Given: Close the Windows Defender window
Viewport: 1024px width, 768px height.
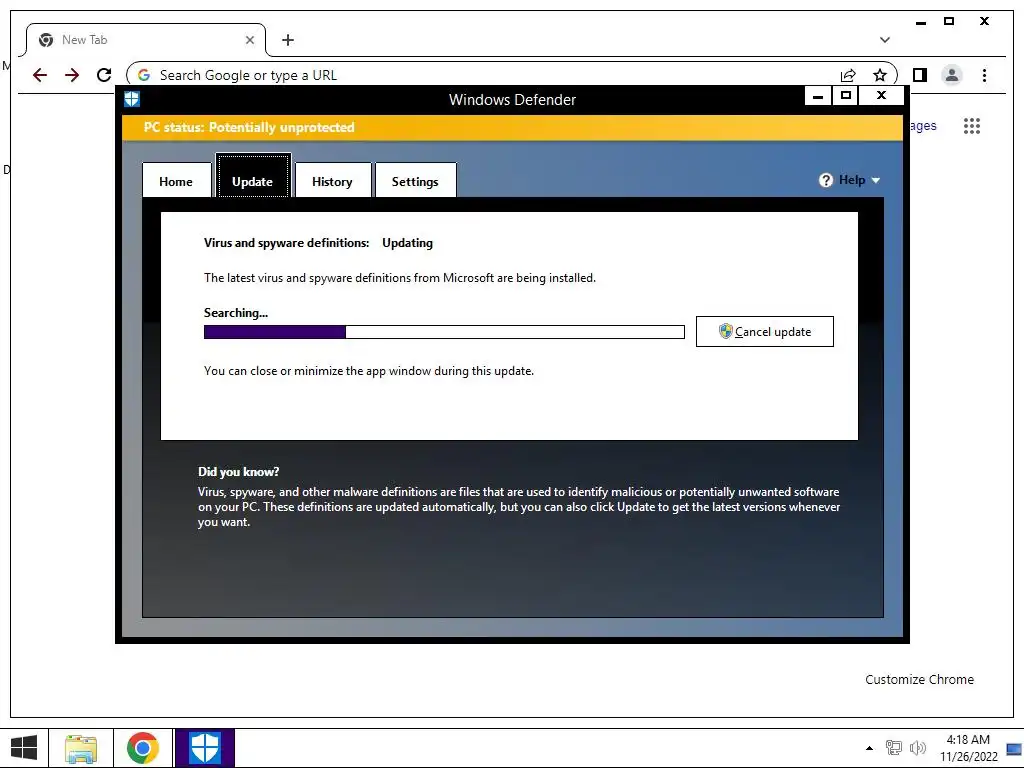Looking at the screenshot, I should point(881,96).
